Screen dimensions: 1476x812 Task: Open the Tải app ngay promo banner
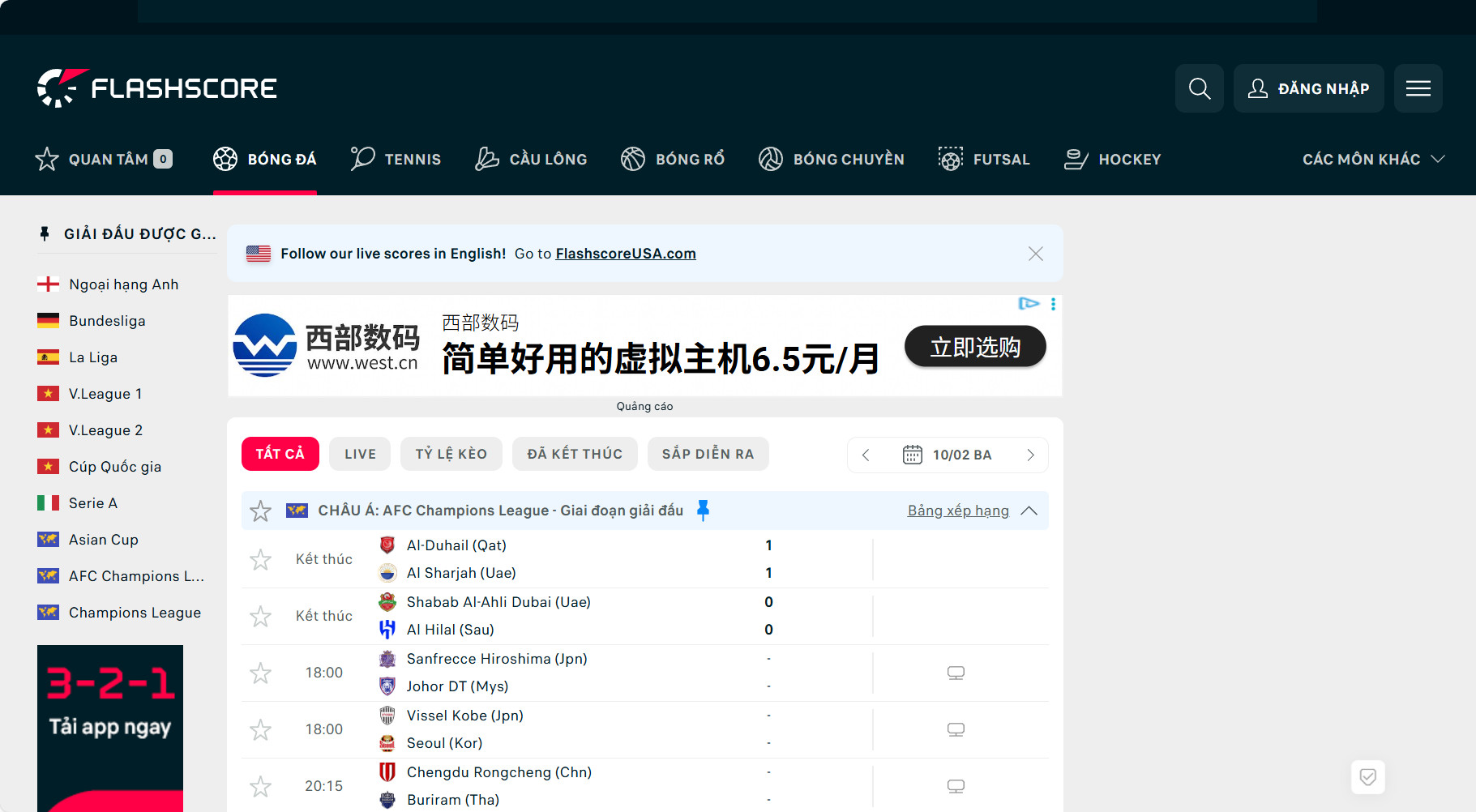(110, 728)
